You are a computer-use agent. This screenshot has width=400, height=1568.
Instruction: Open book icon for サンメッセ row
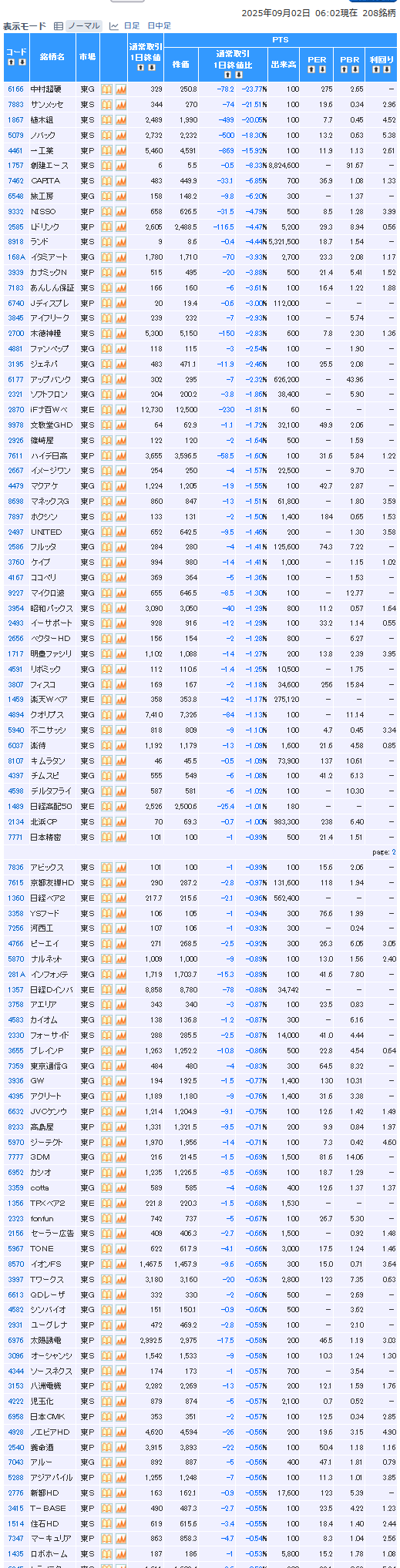(106, 105)
